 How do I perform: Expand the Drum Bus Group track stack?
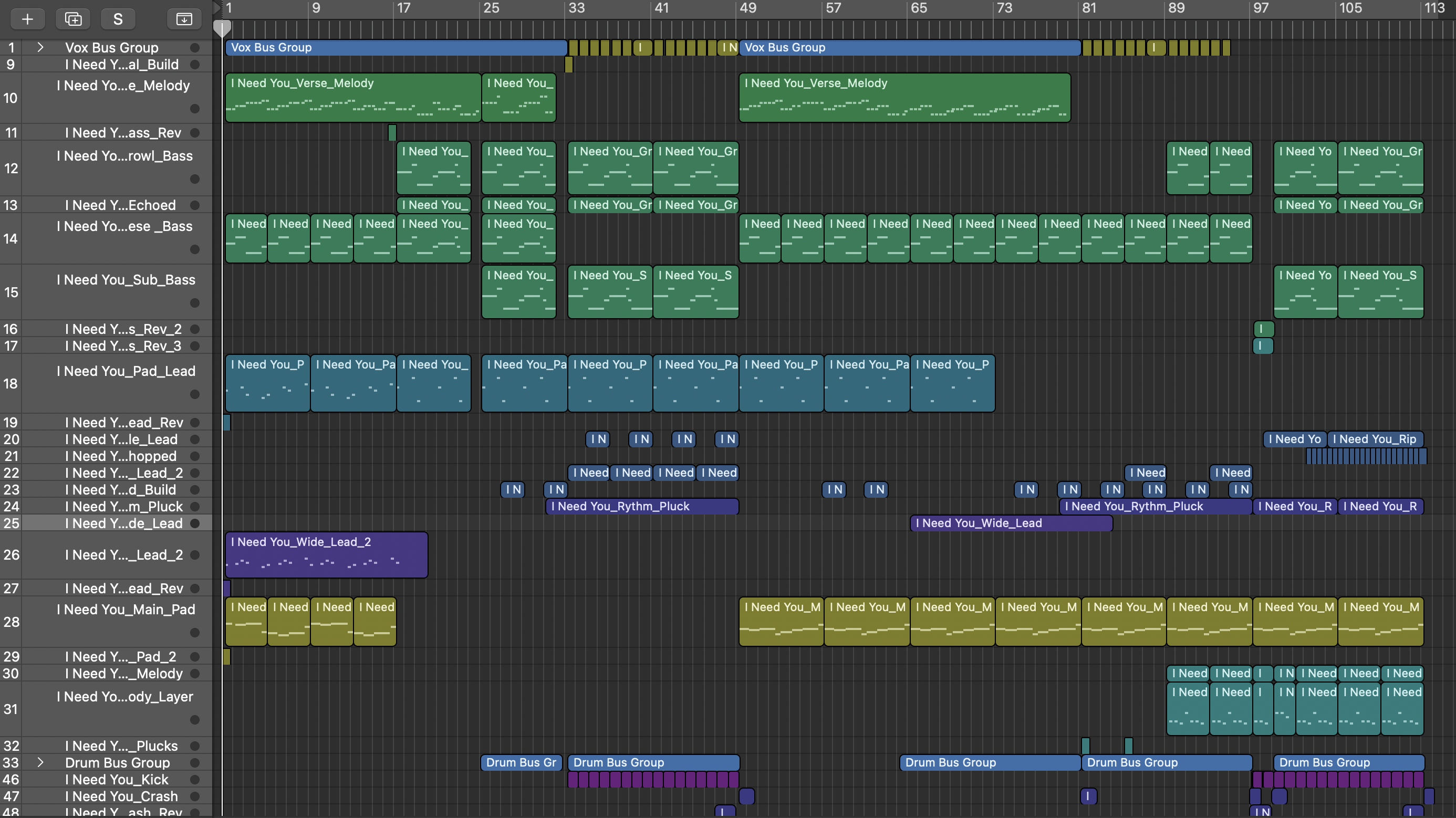[40, 763]
